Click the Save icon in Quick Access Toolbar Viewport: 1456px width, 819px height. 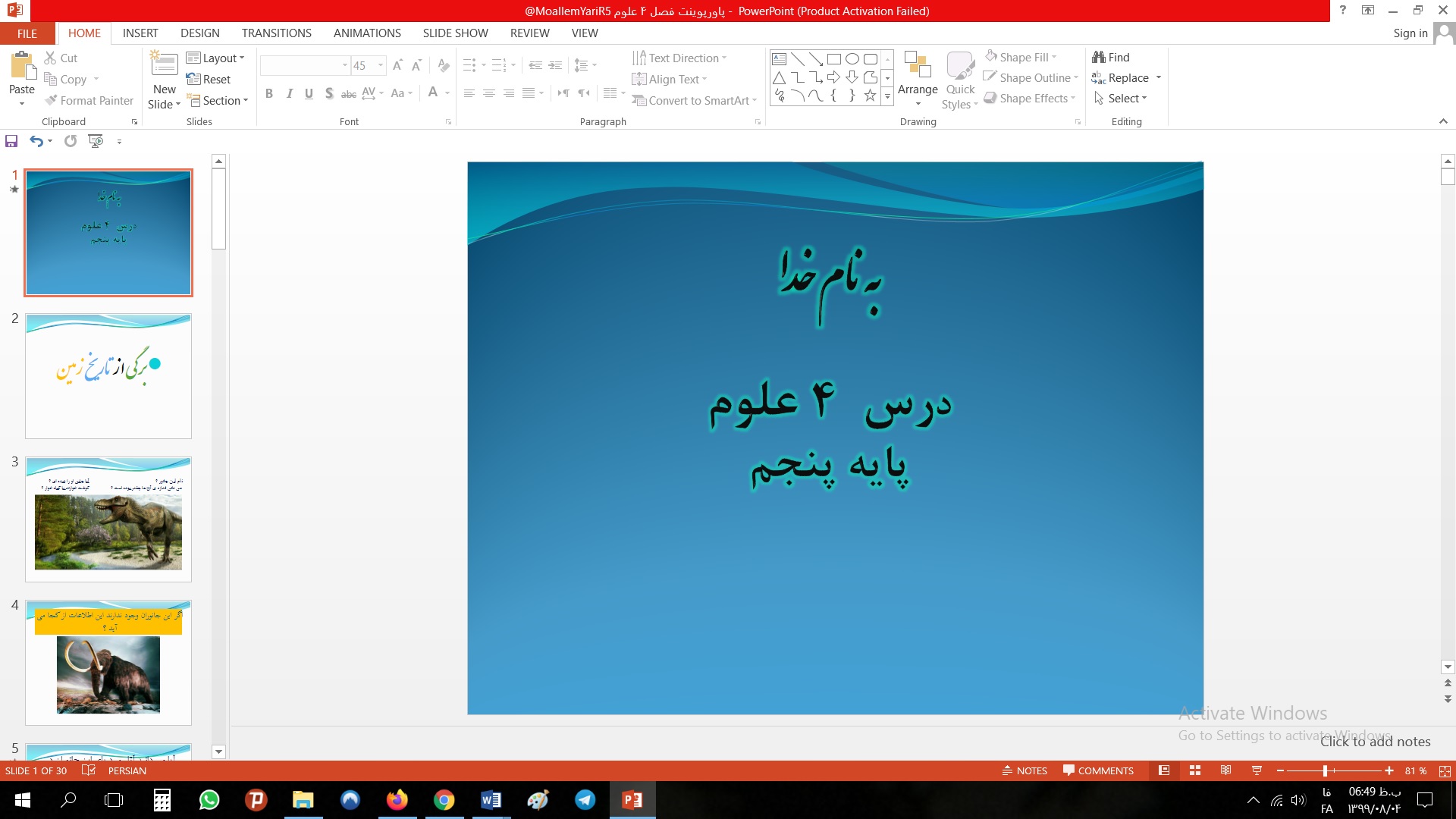click(x=11, y=141)
